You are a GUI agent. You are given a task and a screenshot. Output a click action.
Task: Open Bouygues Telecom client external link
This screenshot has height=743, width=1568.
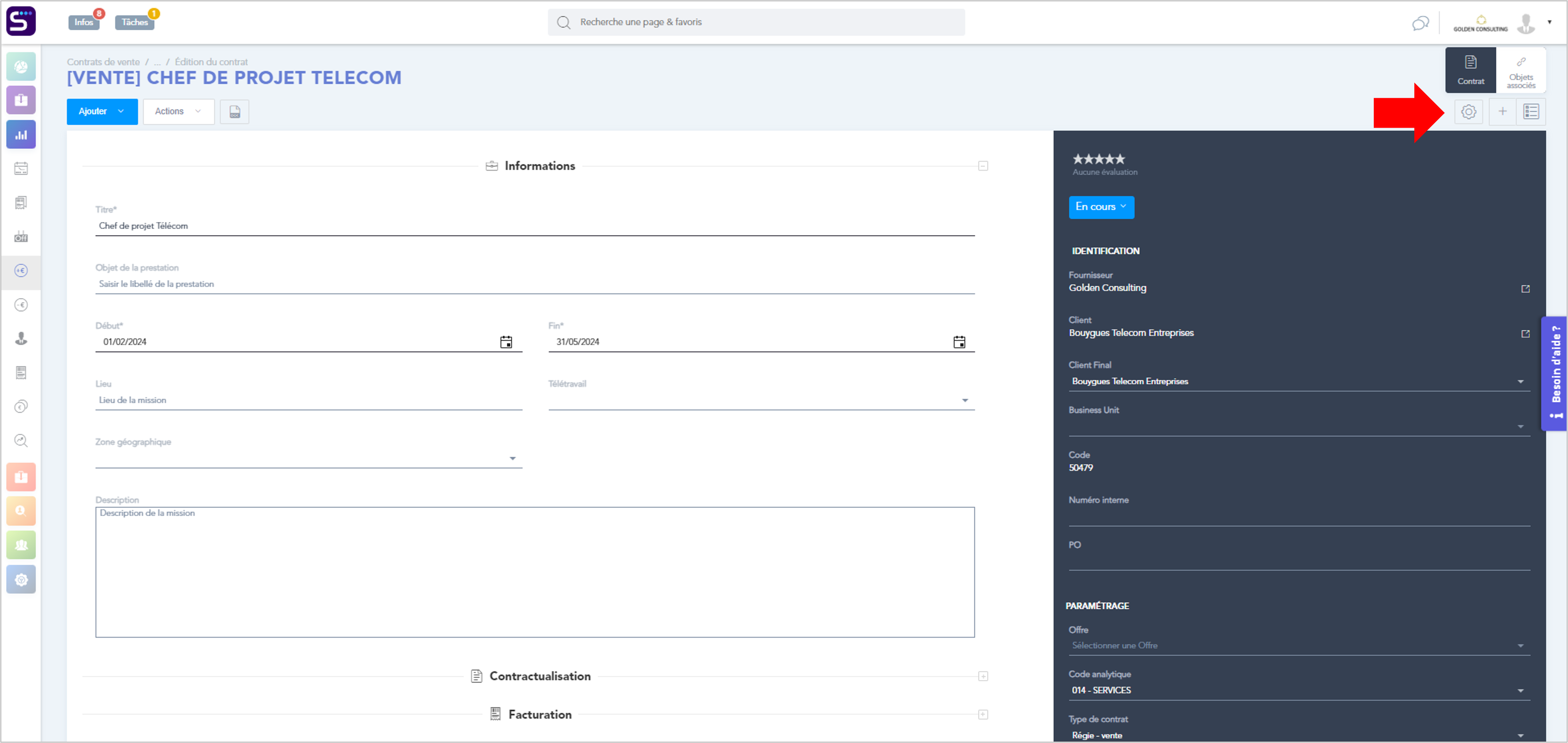tap(1525, 334)
